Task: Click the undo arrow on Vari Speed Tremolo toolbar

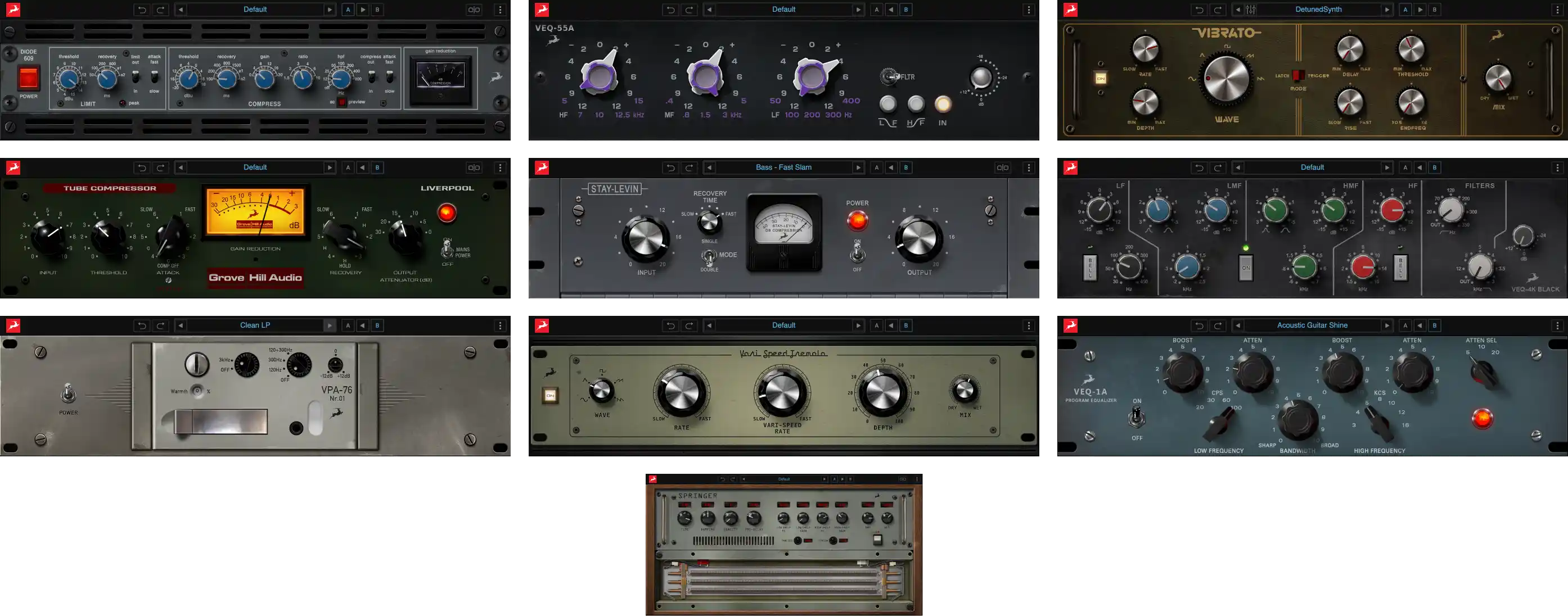Action: 670,325
